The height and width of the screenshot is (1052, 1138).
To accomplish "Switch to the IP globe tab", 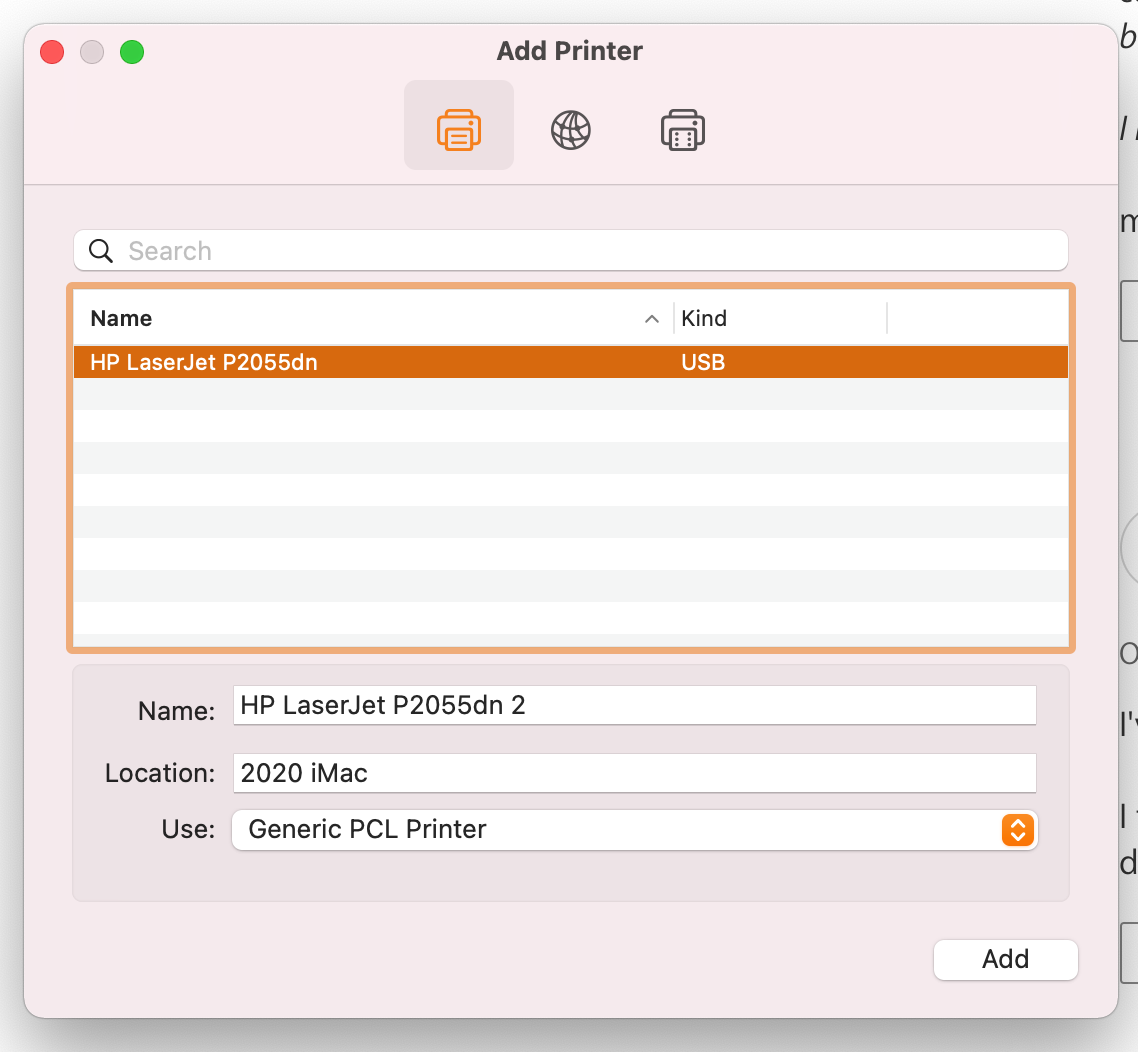I will (570, 130).
